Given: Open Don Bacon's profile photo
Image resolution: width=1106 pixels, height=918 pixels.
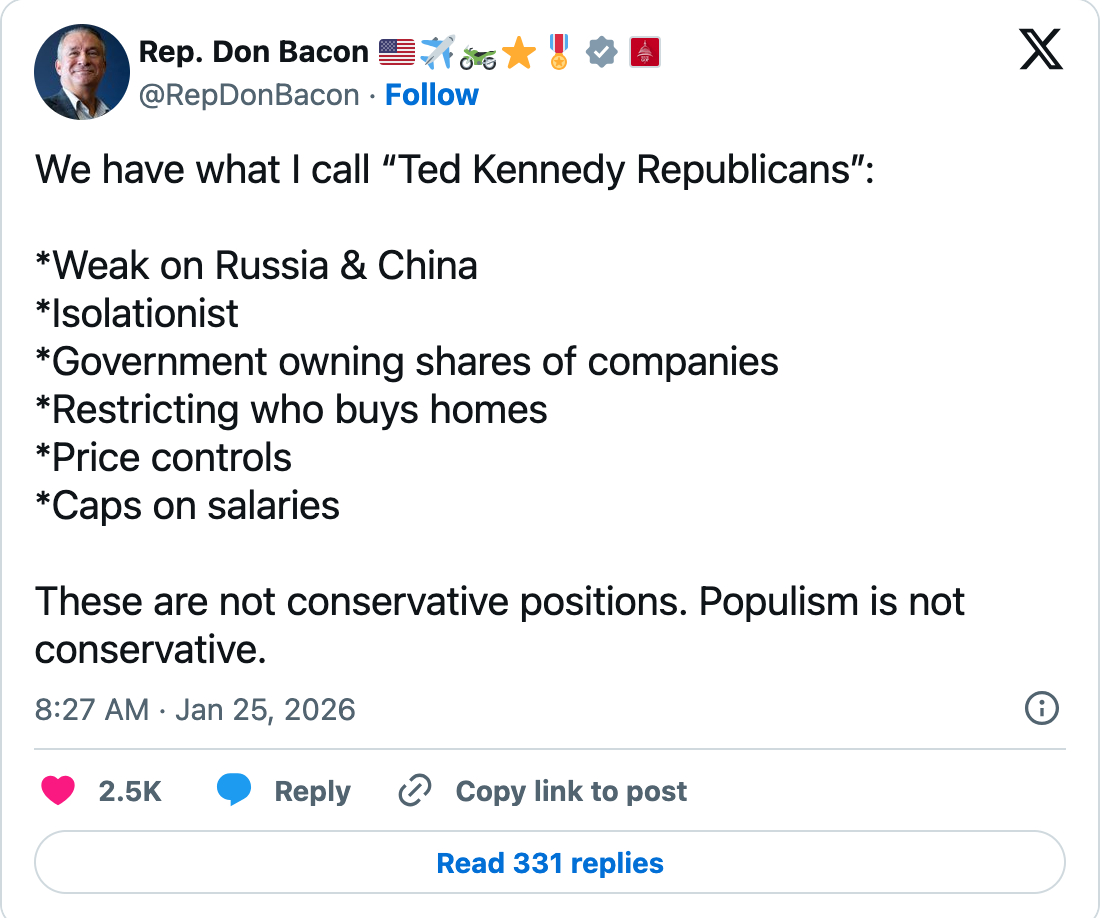Looking at the screenshot, I should 82,72.
